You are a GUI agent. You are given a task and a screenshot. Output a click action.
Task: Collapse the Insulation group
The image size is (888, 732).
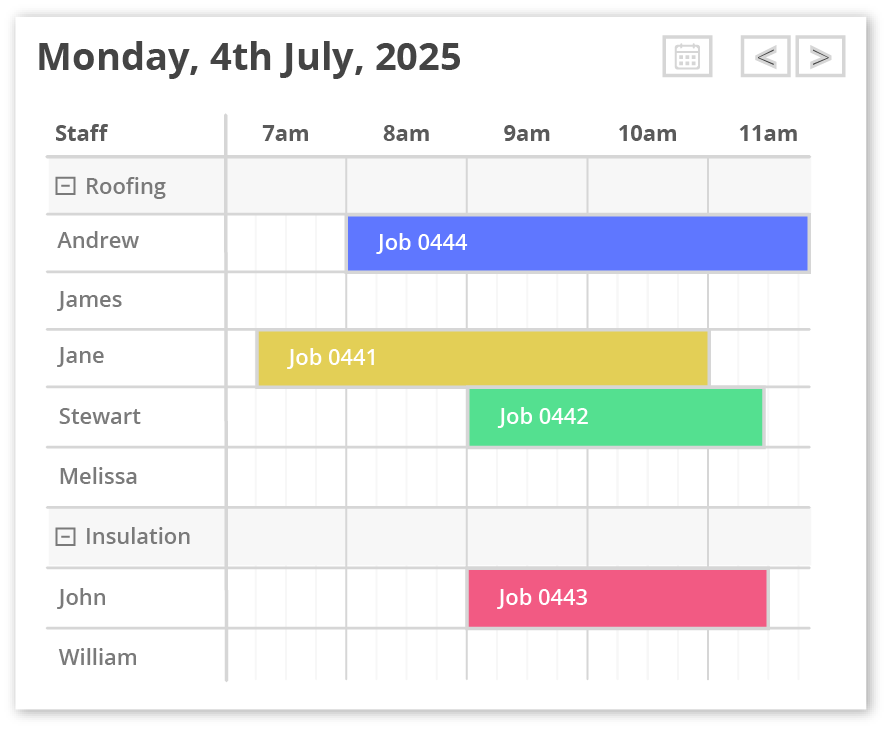[65, 537]
